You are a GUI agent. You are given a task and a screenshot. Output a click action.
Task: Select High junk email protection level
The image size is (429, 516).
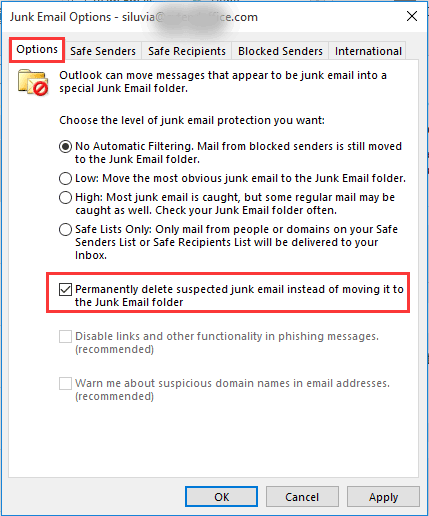[65, 197]
